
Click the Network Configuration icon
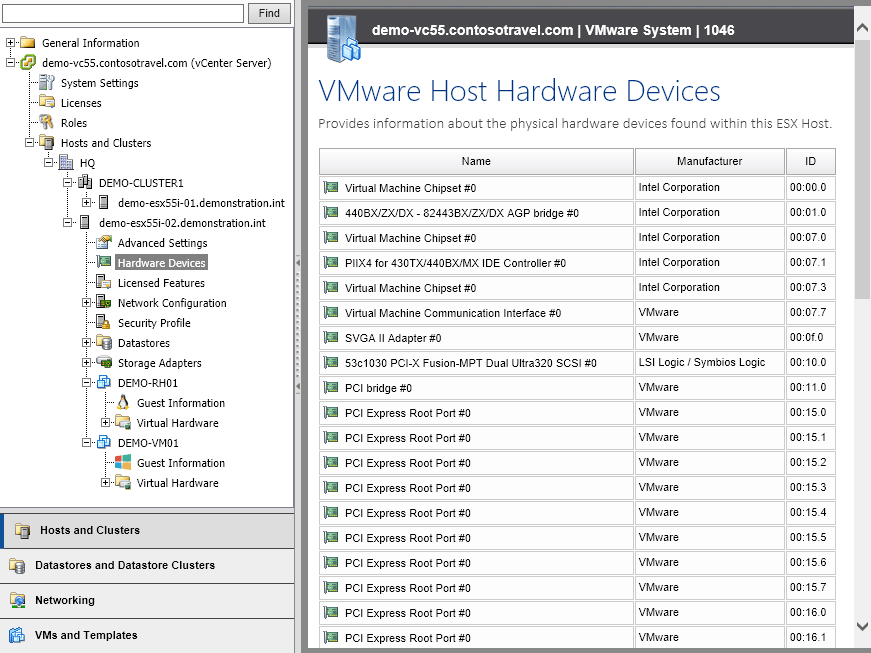104,302
